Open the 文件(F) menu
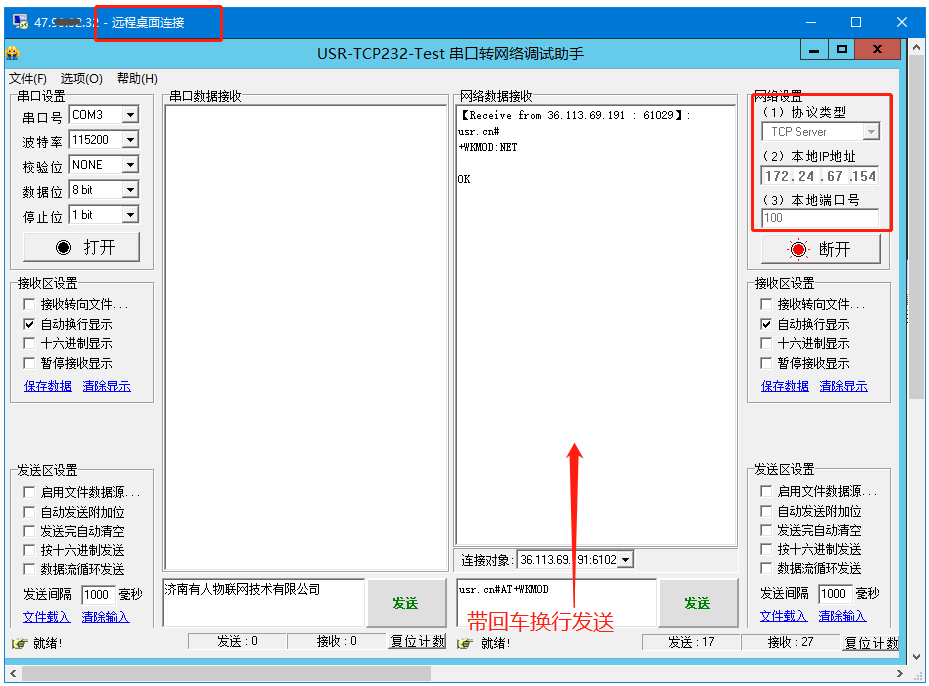 [28, 78]
